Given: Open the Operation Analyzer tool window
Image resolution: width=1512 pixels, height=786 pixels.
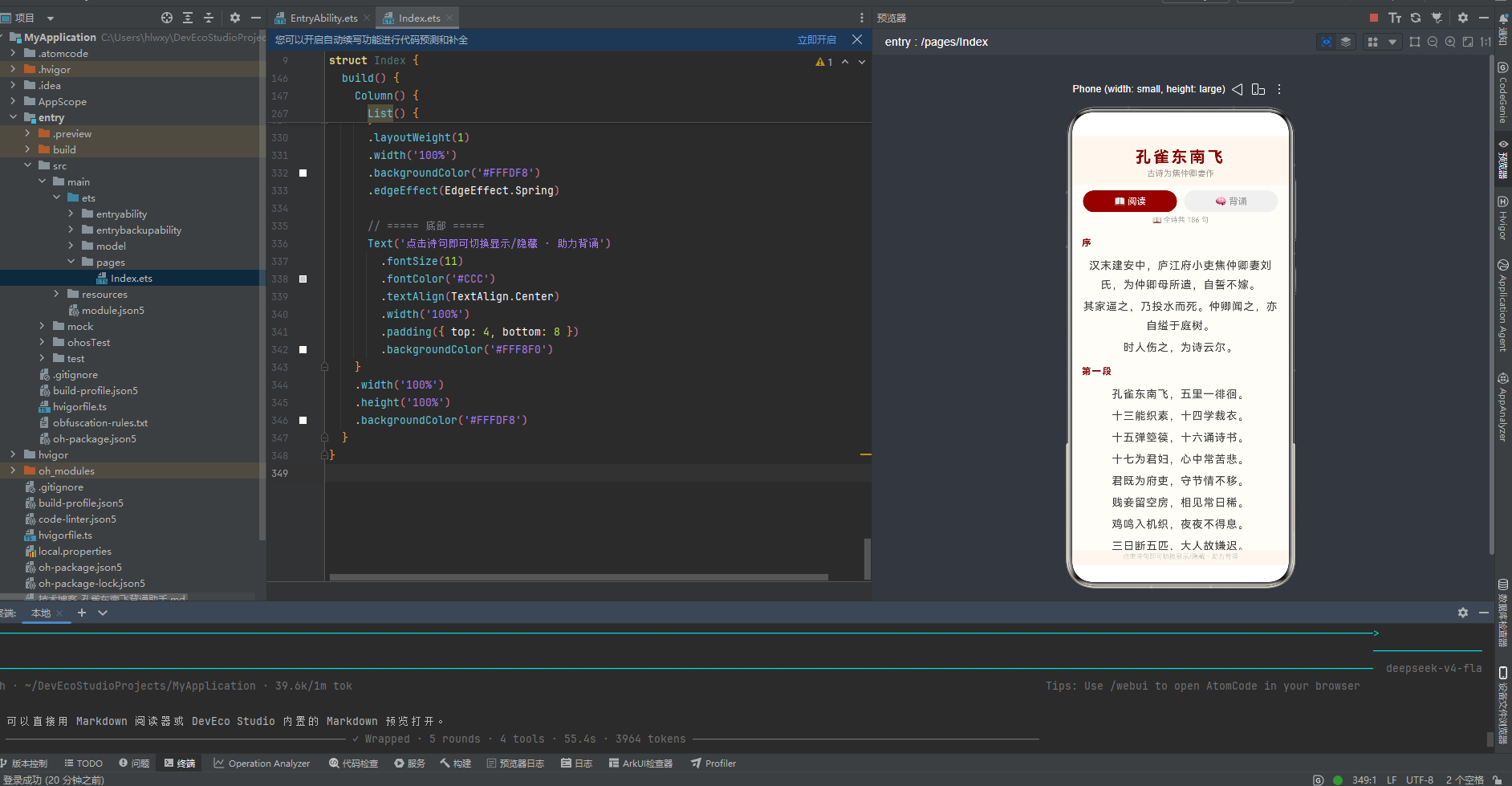Looking at the screenshot, I should click(x=262, y=764).
